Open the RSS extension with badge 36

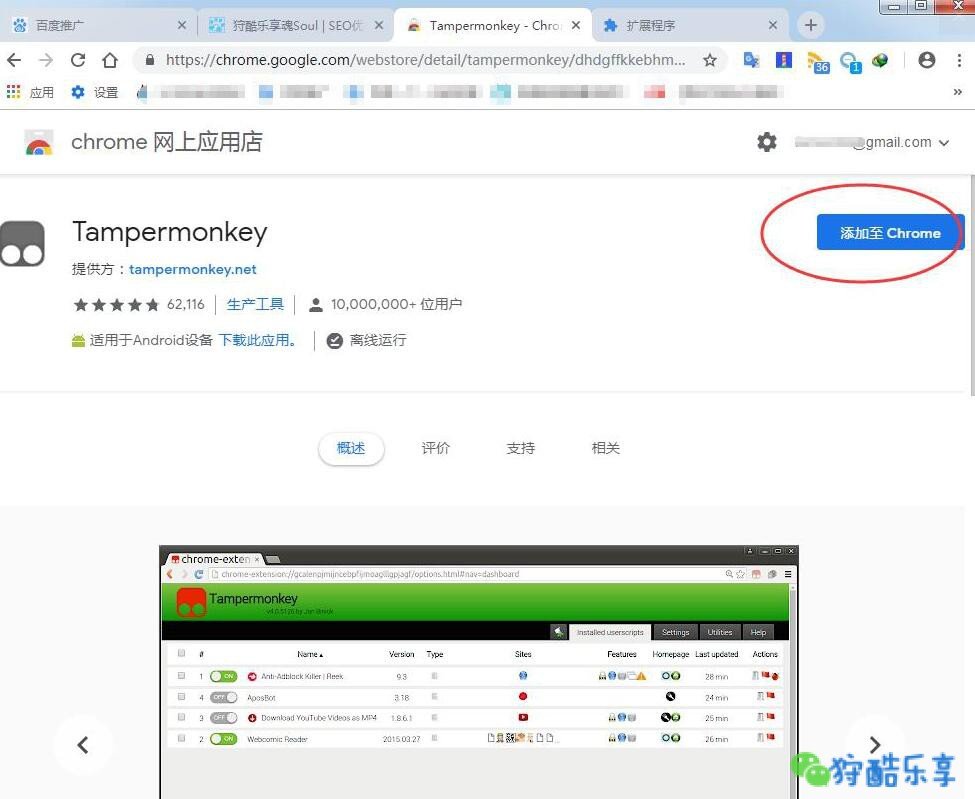coord(818,62)
